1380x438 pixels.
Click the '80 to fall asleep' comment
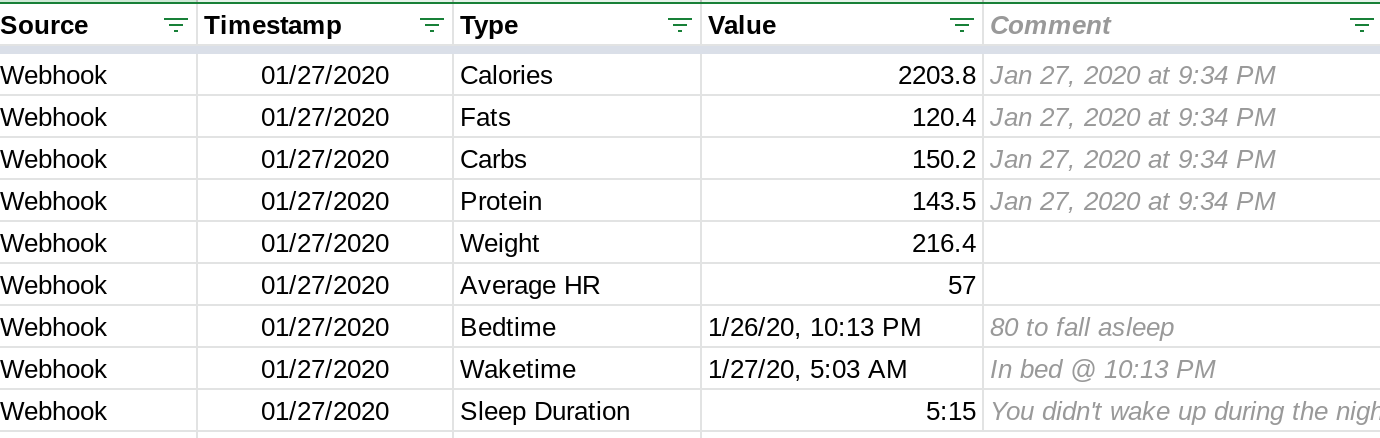(x=1082, y=327)
